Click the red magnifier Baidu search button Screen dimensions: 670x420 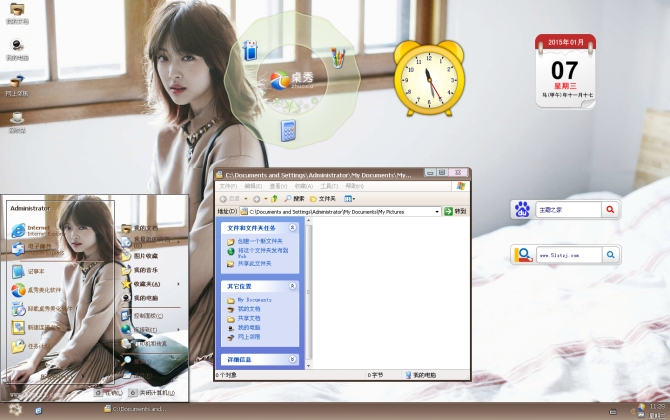(610, 209)
